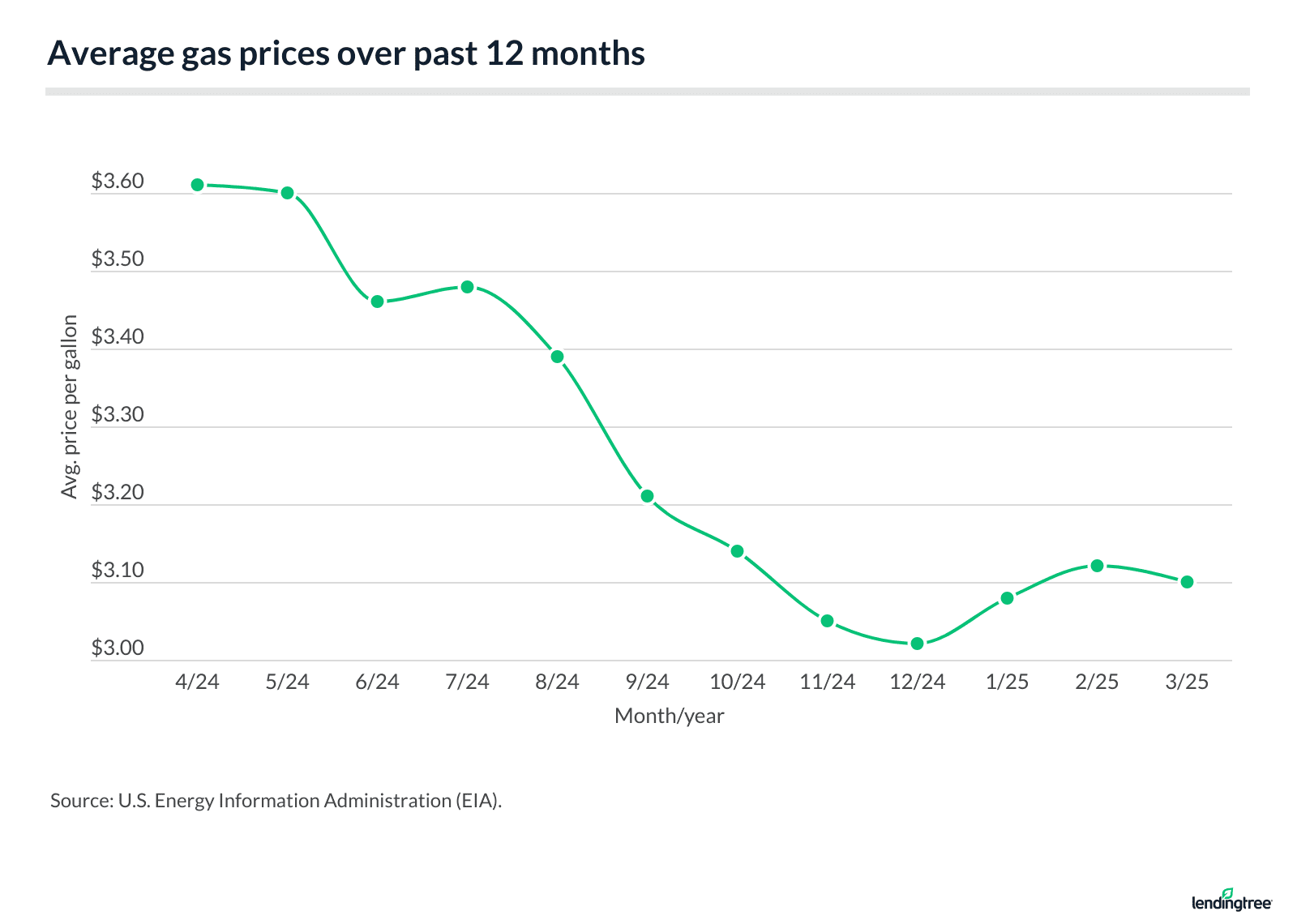Click the $3.60 y-axis label
This screenshot has width=1297, height=924.
pos(118,182)
